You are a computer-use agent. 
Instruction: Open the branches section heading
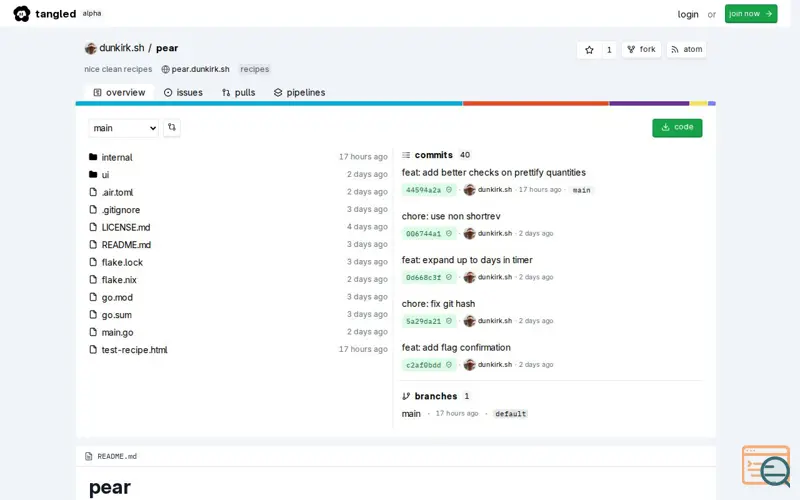click(x=436, y=396)
